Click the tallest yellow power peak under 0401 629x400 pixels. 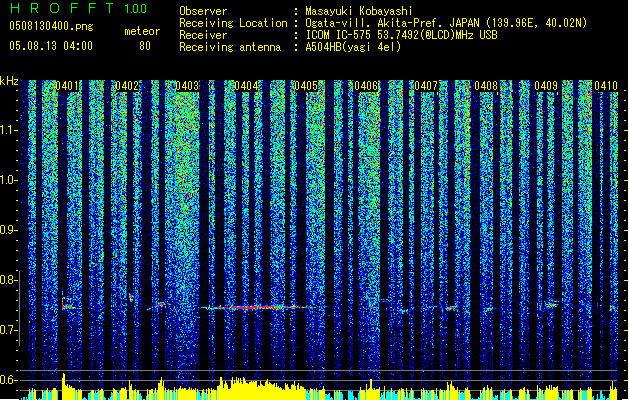[x=63, y=386]
